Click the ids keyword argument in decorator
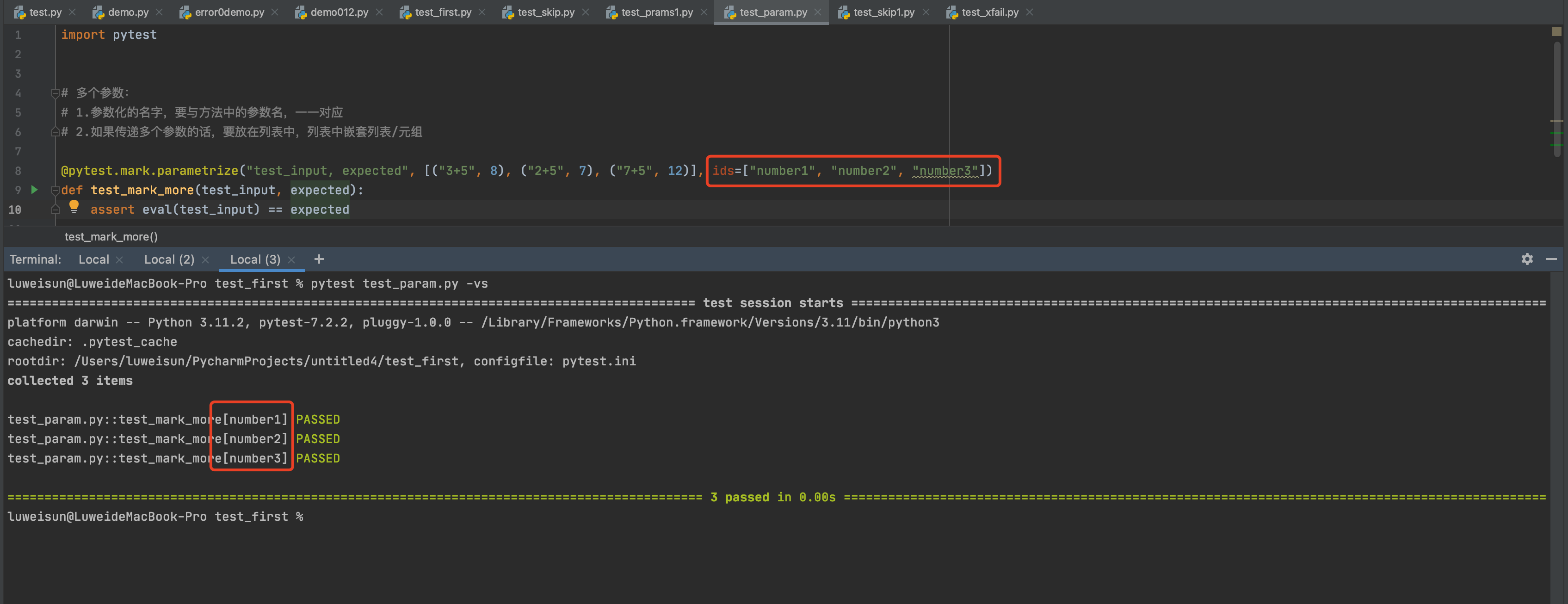The width and height of the screenshot is (1568, 604). click(723, 171)
